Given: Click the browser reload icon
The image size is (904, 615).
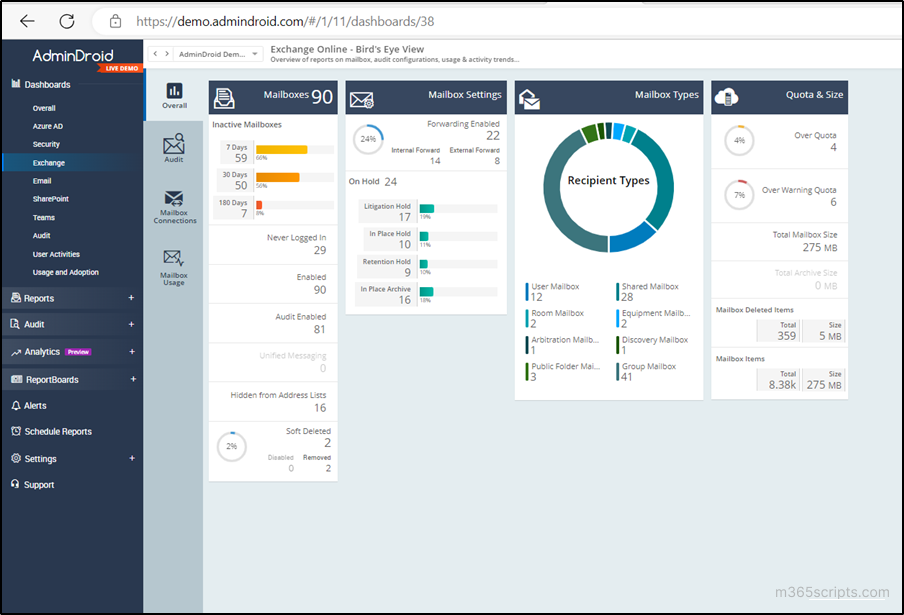Looking at the screenshot, I should coord(67,21).
